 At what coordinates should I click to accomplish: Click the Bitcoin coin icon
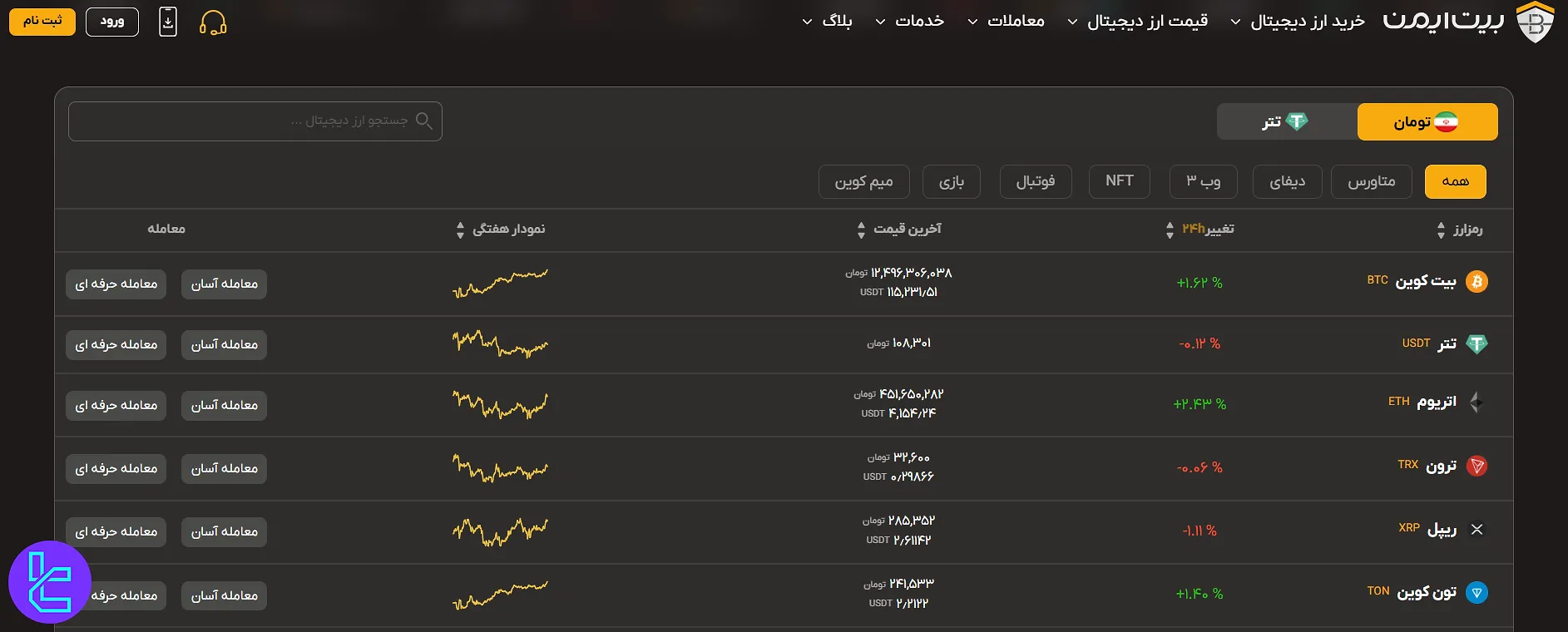(x=1476, y=282)
